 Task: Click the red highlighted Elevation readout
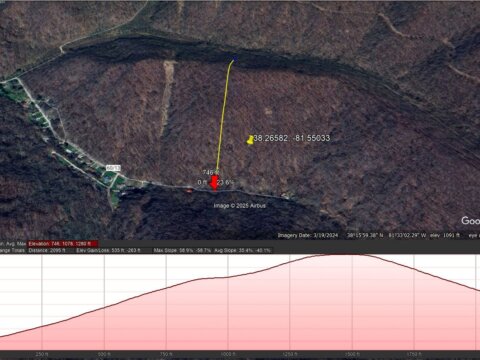pos(63,244)
